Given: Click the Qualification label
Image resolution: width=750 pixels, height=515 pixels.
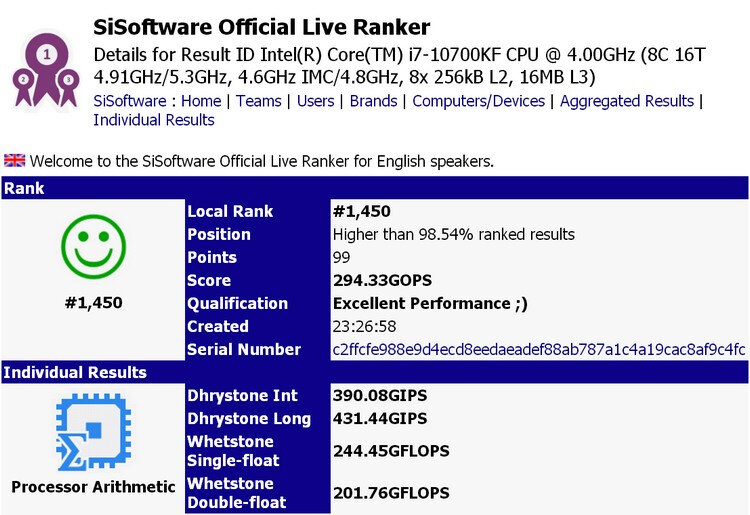Looking at the screenshot, I should pos(238,304).
